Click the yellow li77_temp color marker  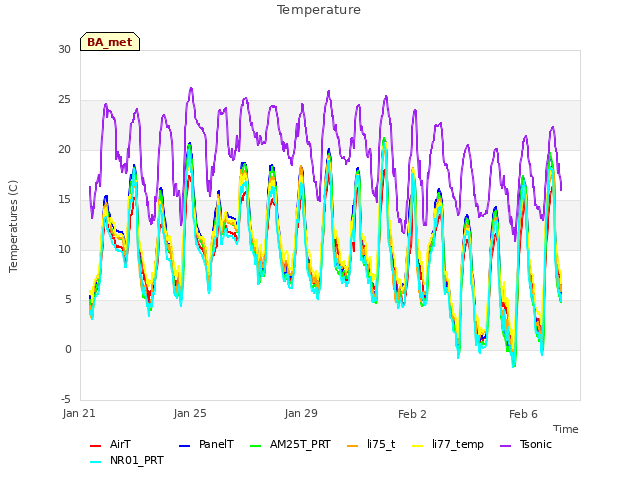pos(418,446)
